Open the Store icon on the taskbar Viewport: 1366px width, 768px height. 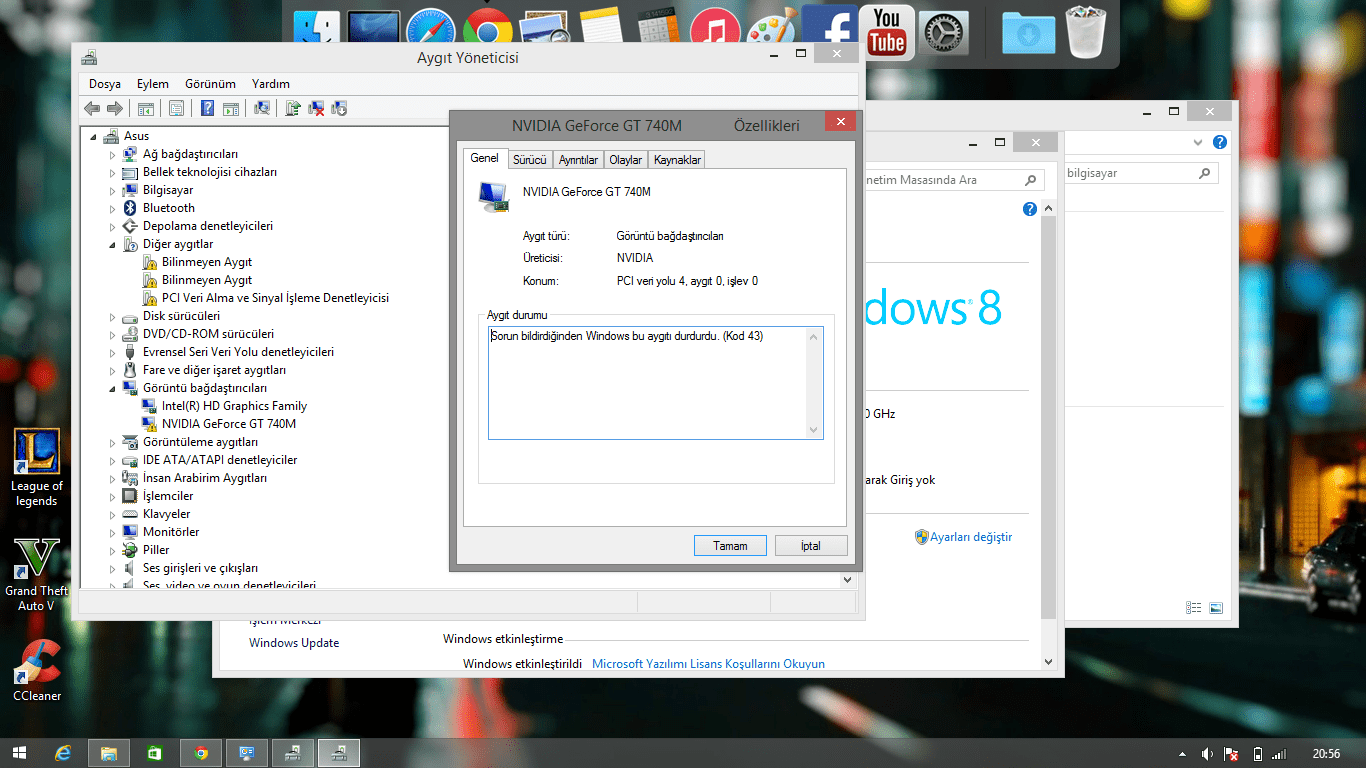155,753
